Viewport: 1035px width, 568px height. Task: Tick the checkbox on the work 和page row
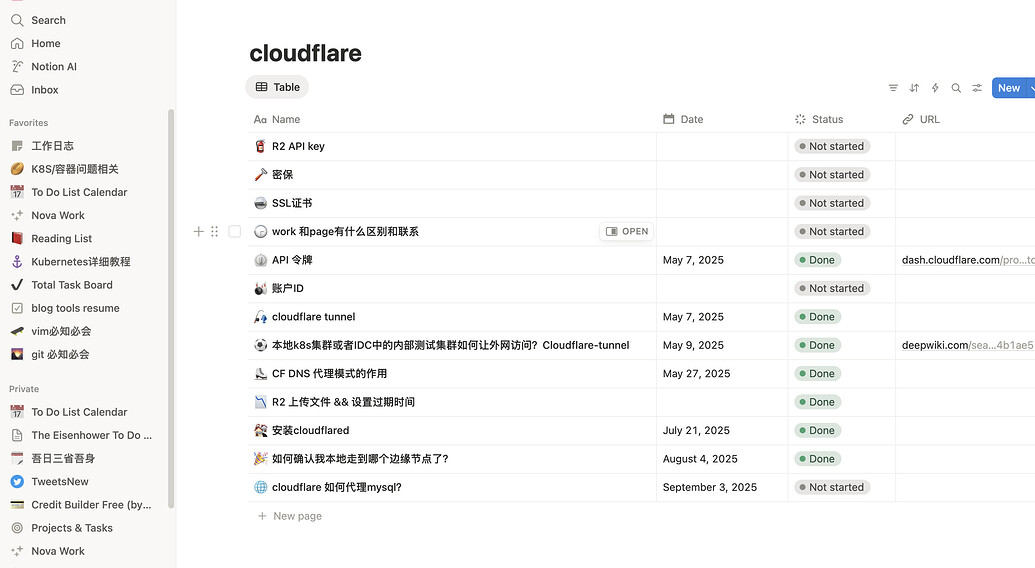(x=234, y=232)
